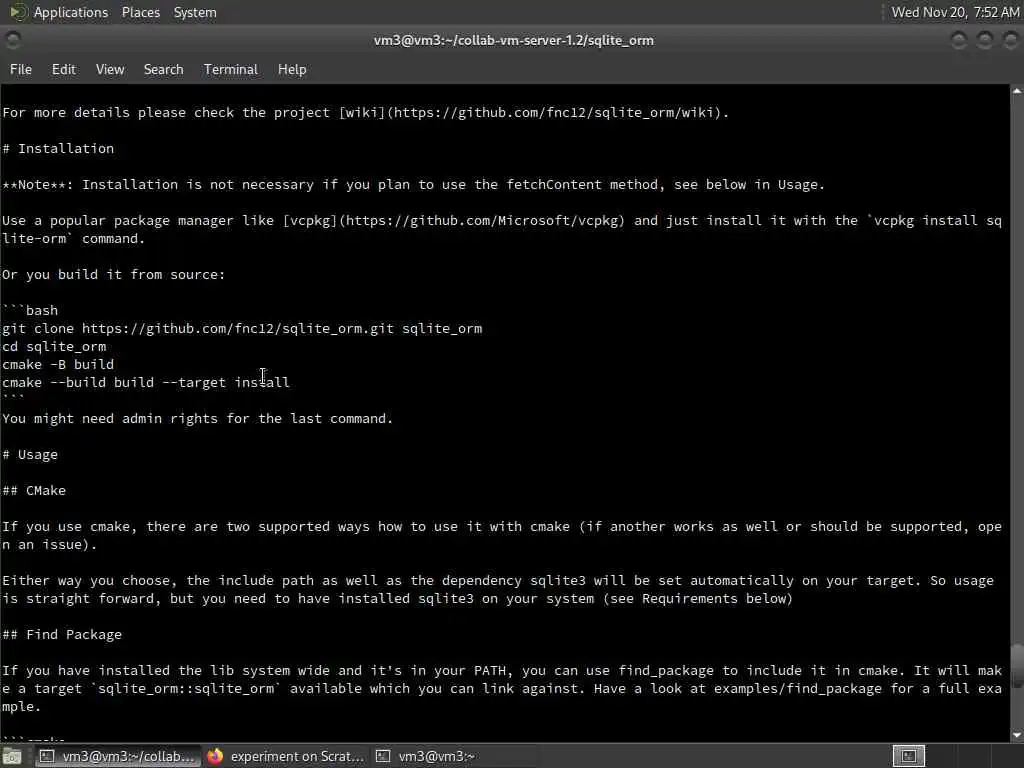Click the '## CMake' heading text
The width and height of the screenshot is (1024, 768).
point(34,490)
